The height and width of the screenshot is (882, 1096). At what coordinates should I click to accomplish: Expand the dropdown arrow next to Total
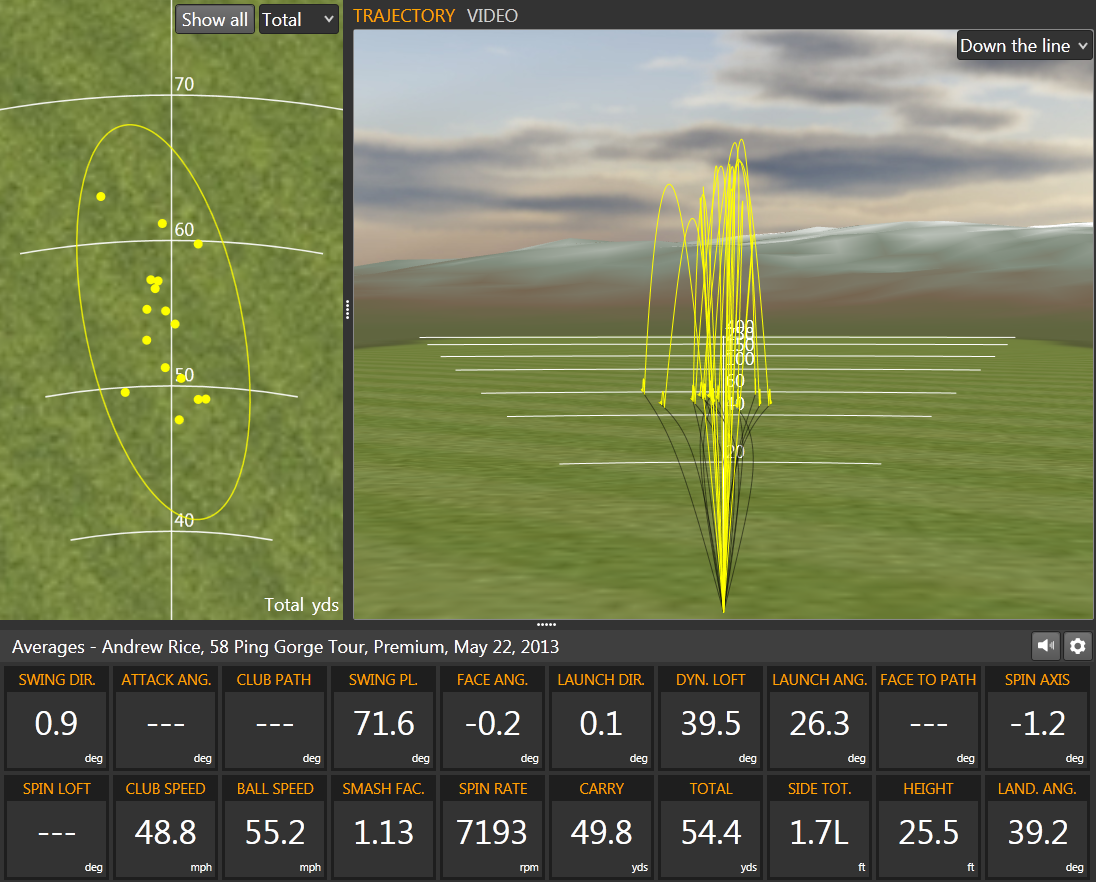pos(327,19)
